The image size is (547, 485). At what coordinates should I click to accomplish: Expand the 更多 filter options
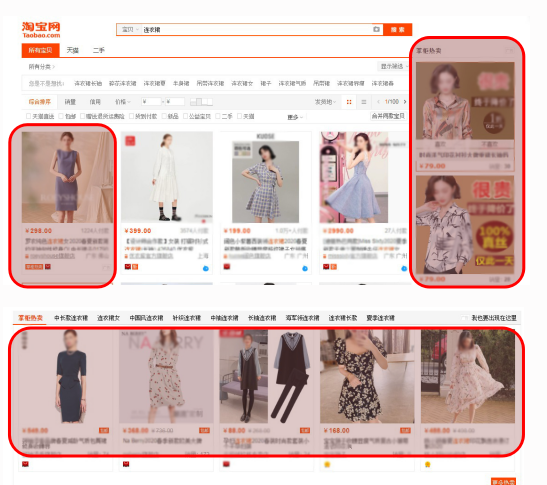[295, 117]
